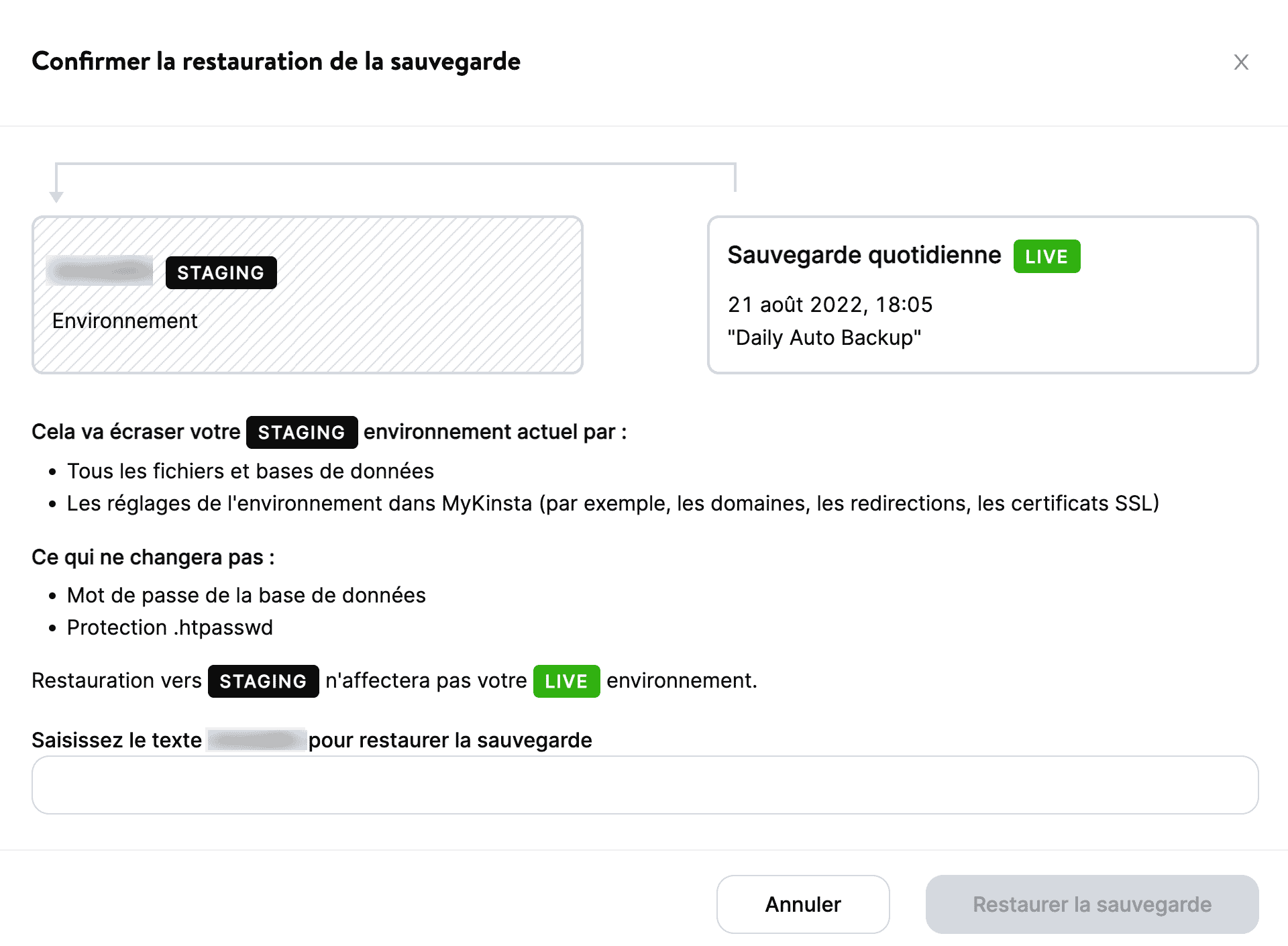Click the backup date 21 août 2022, 18:05

(x=830, y=305)
